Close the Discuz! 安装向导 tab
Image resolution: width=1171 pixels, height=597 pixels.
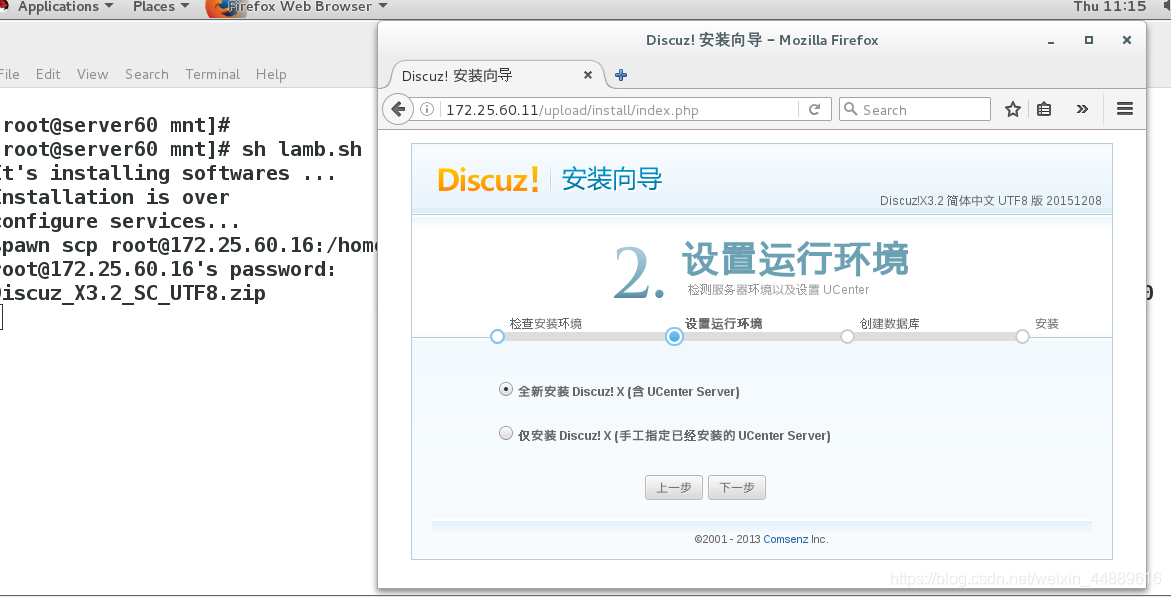[x=588, y=75]
